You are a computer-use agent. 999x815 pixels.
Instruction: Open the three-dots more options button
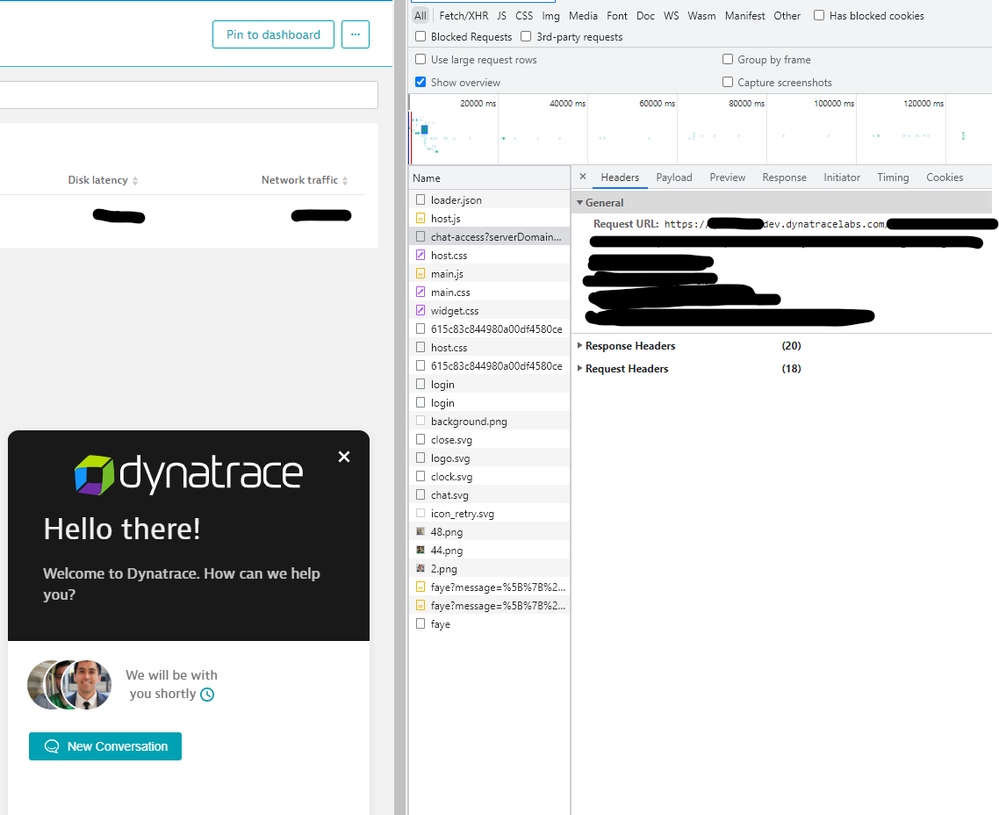click(x=355, y=35)
